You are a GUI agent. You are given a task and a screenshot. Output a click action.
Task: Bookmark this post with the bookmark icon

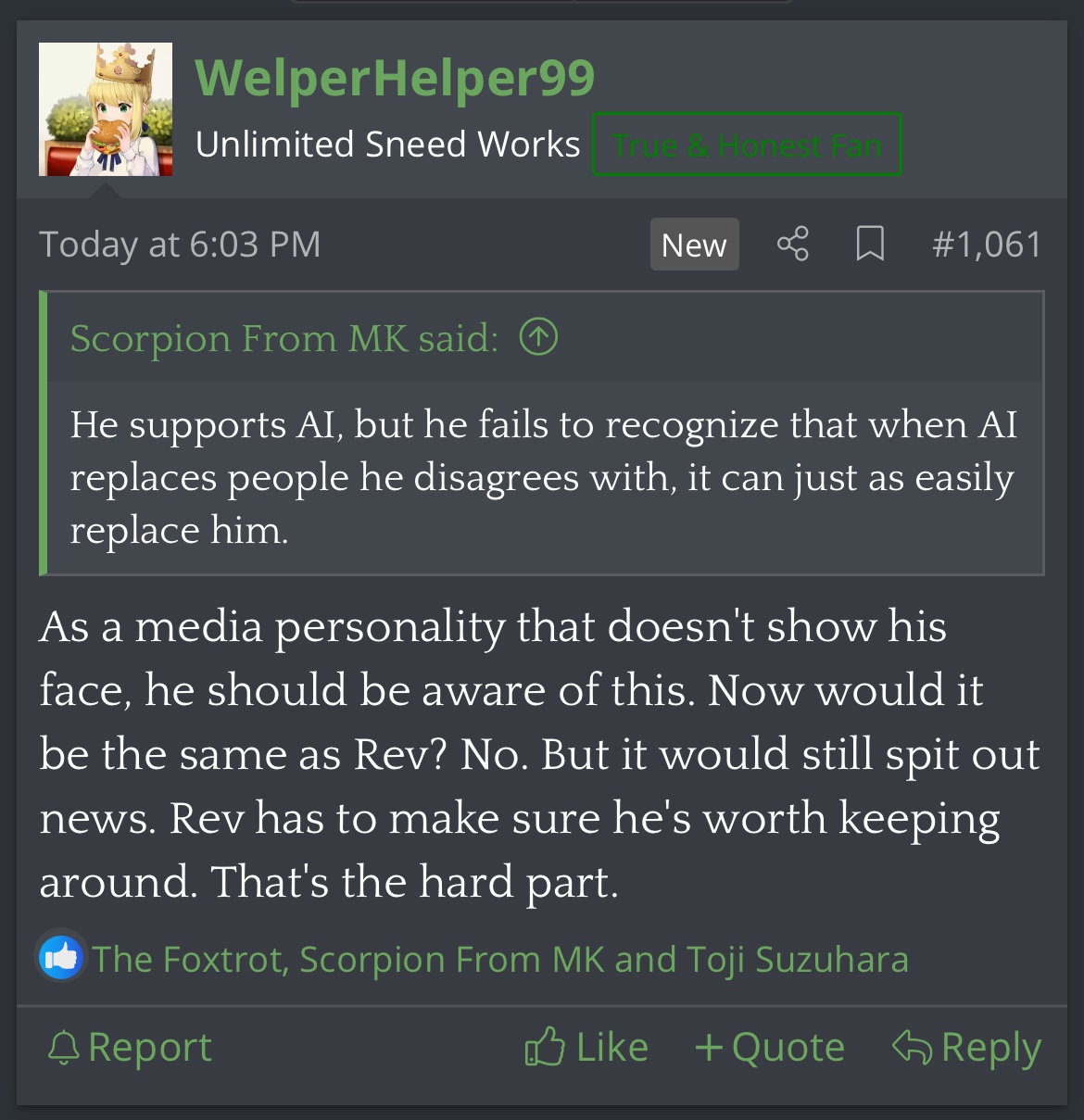pos(870,245)
